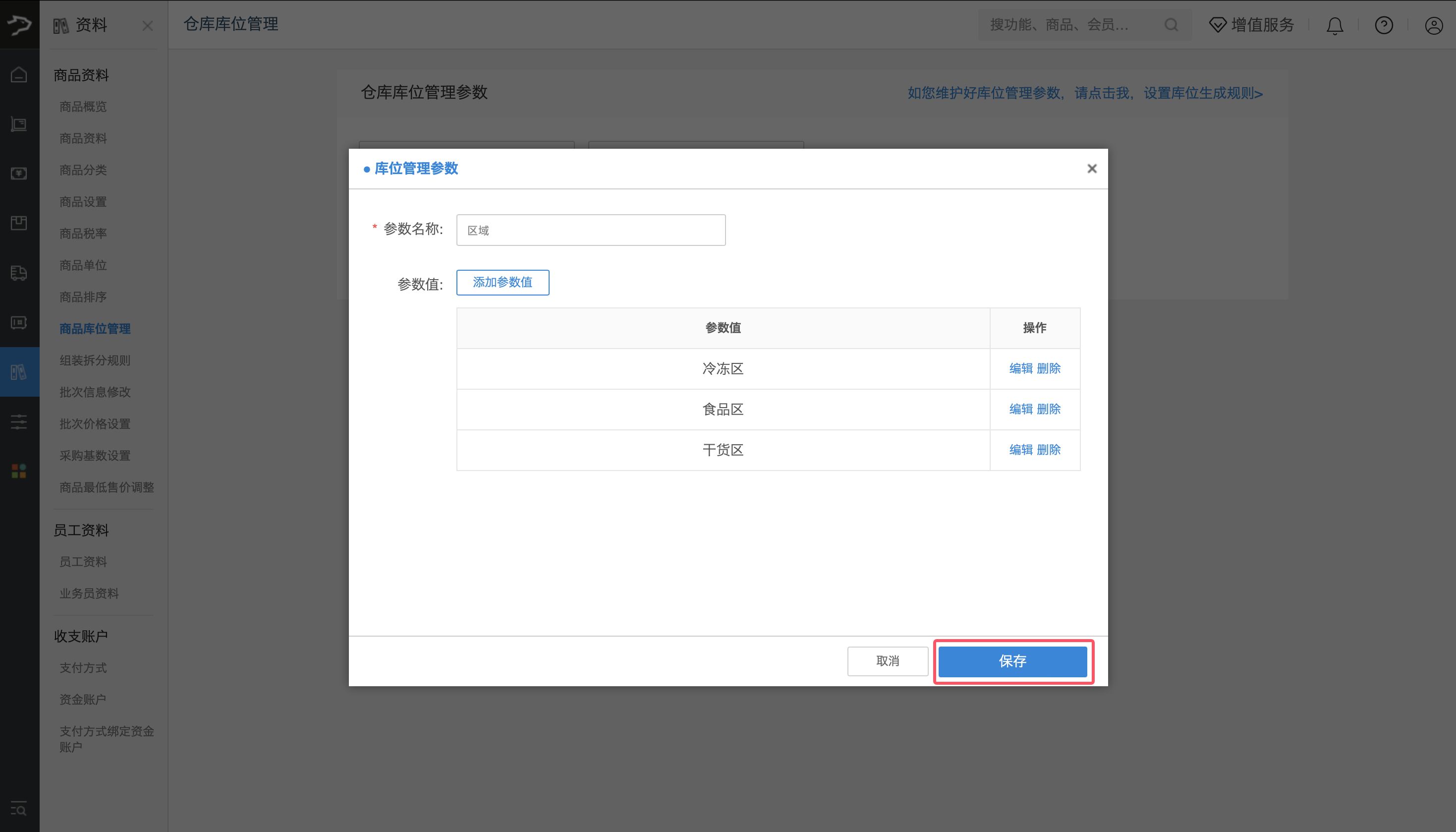Screen dimensions: 1456x832
Task: Open the settings sliders icon in sidebar
Action: tap(19, 422)
